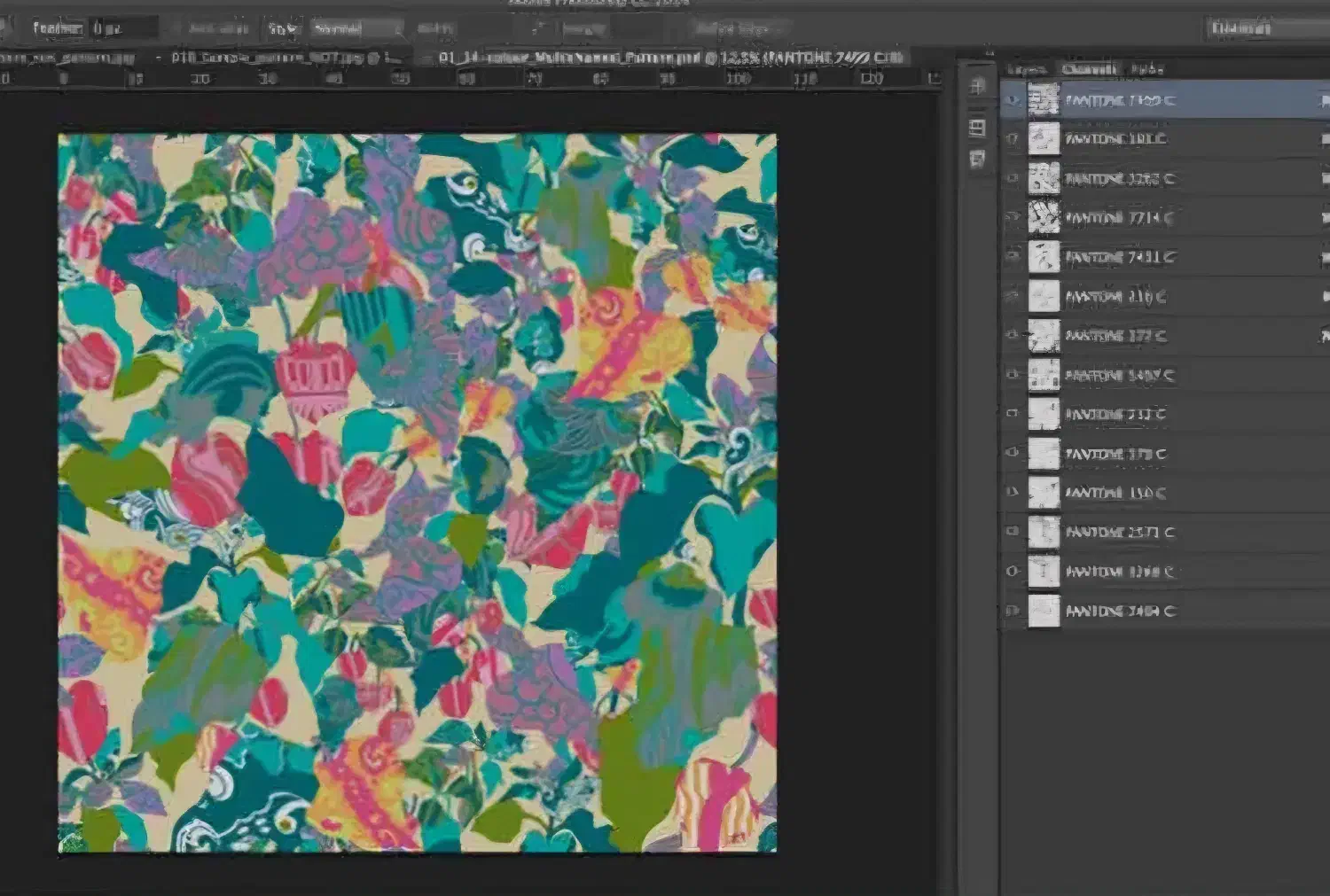Click the thumbnail of the fourth PANTONE channel
This screenshot has width=1330, height=896.
[1044, 217]
